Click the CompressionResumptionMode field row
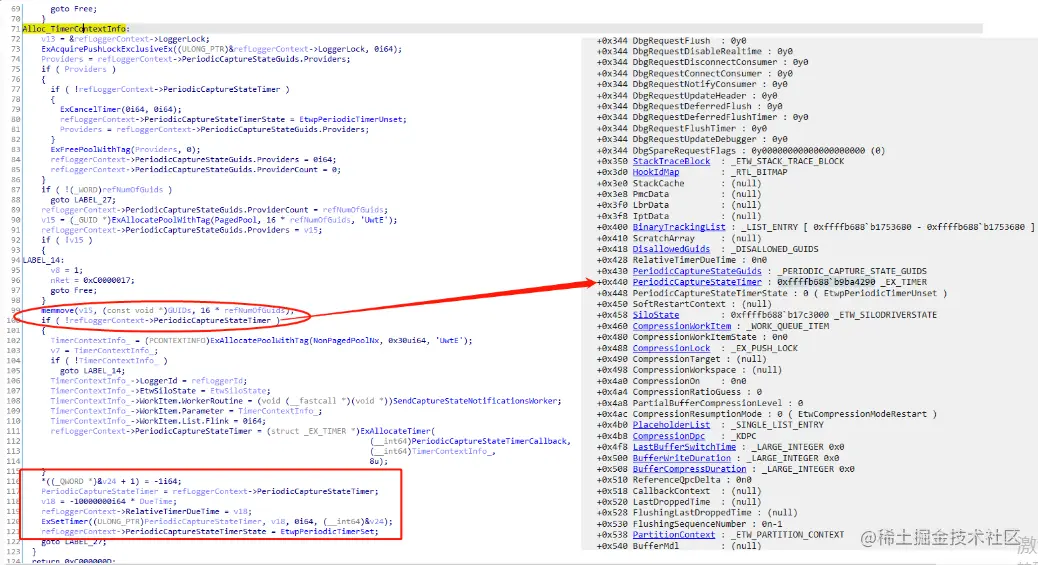The height and width of the screenshot is (565, 1038). tap(766, 414)
